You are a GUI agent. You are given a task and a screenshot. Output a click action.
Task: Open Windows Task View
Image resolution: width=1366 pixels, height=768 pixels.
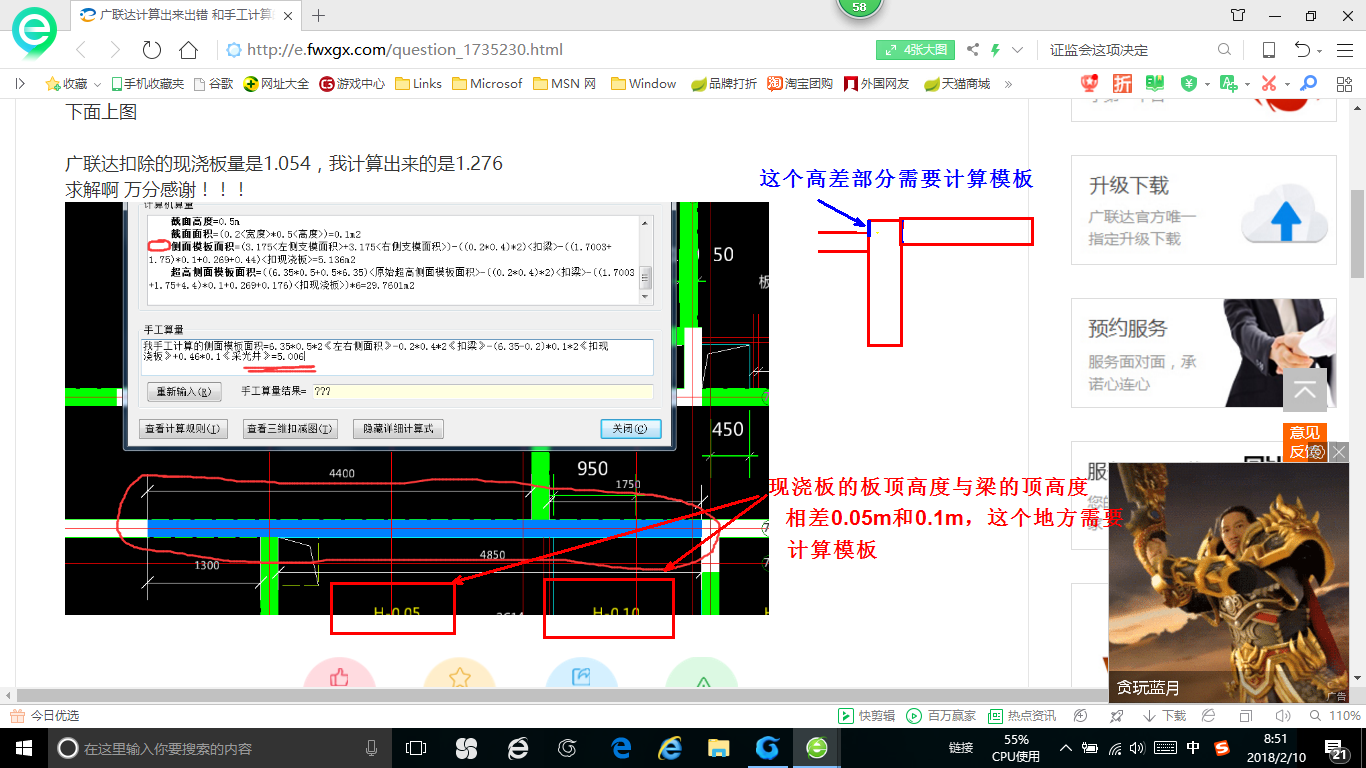point(416,748)
